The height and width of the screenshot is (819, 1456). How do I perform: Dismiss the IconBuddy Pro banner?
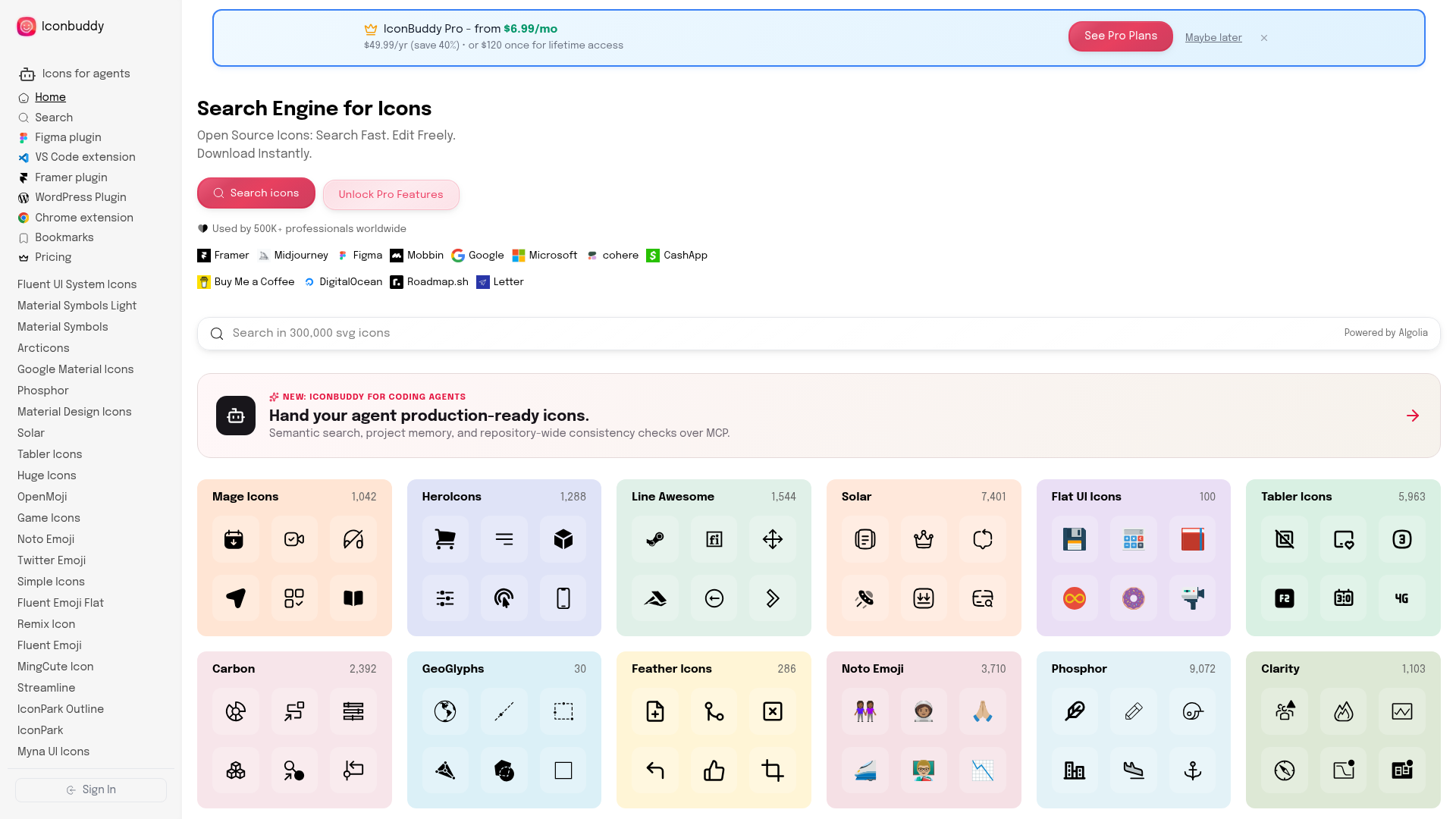pyautogui.click(x=1264, y=38)
